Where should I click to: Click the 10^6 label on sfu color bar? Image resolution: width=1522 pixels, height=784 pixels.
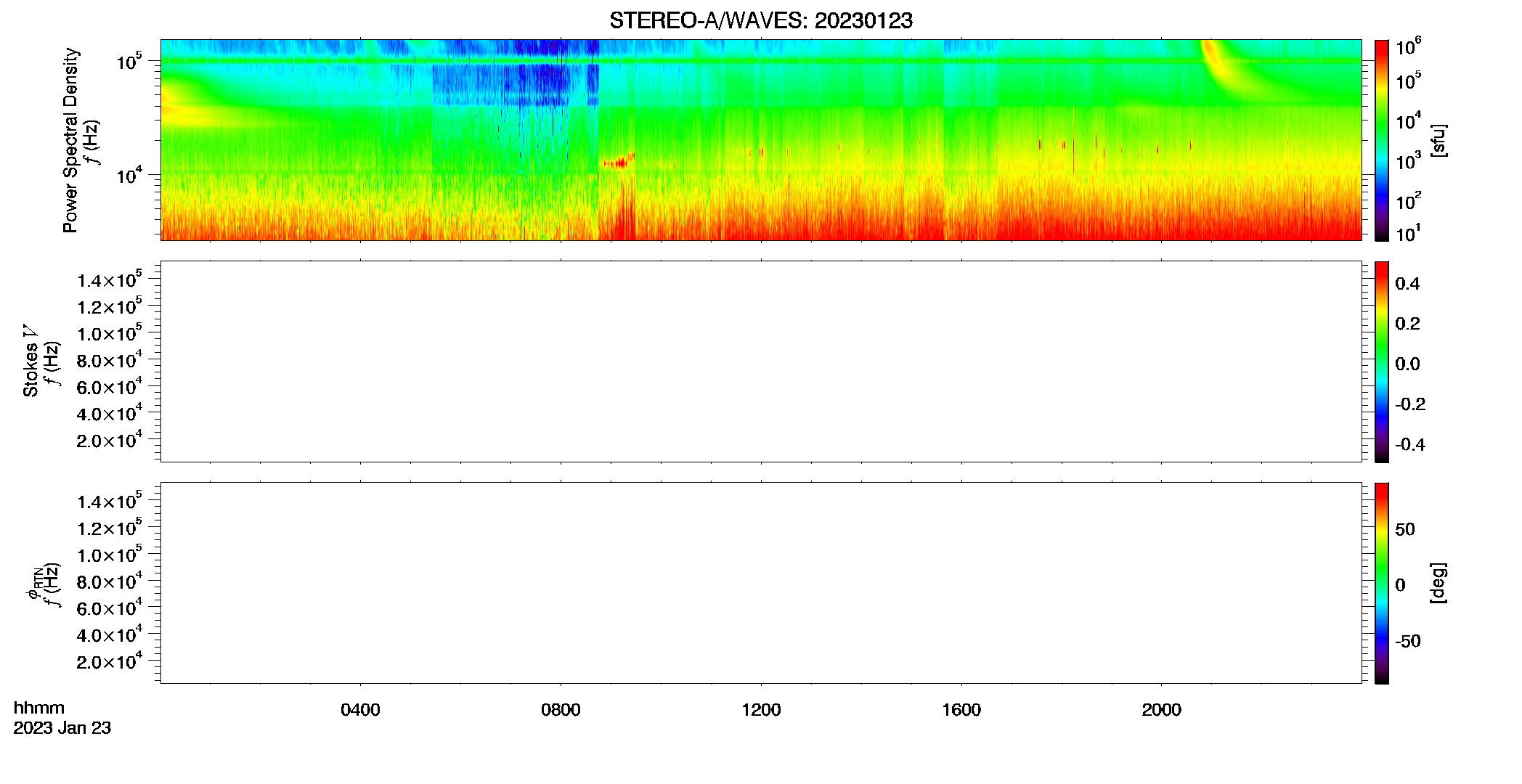(1409, 47)
